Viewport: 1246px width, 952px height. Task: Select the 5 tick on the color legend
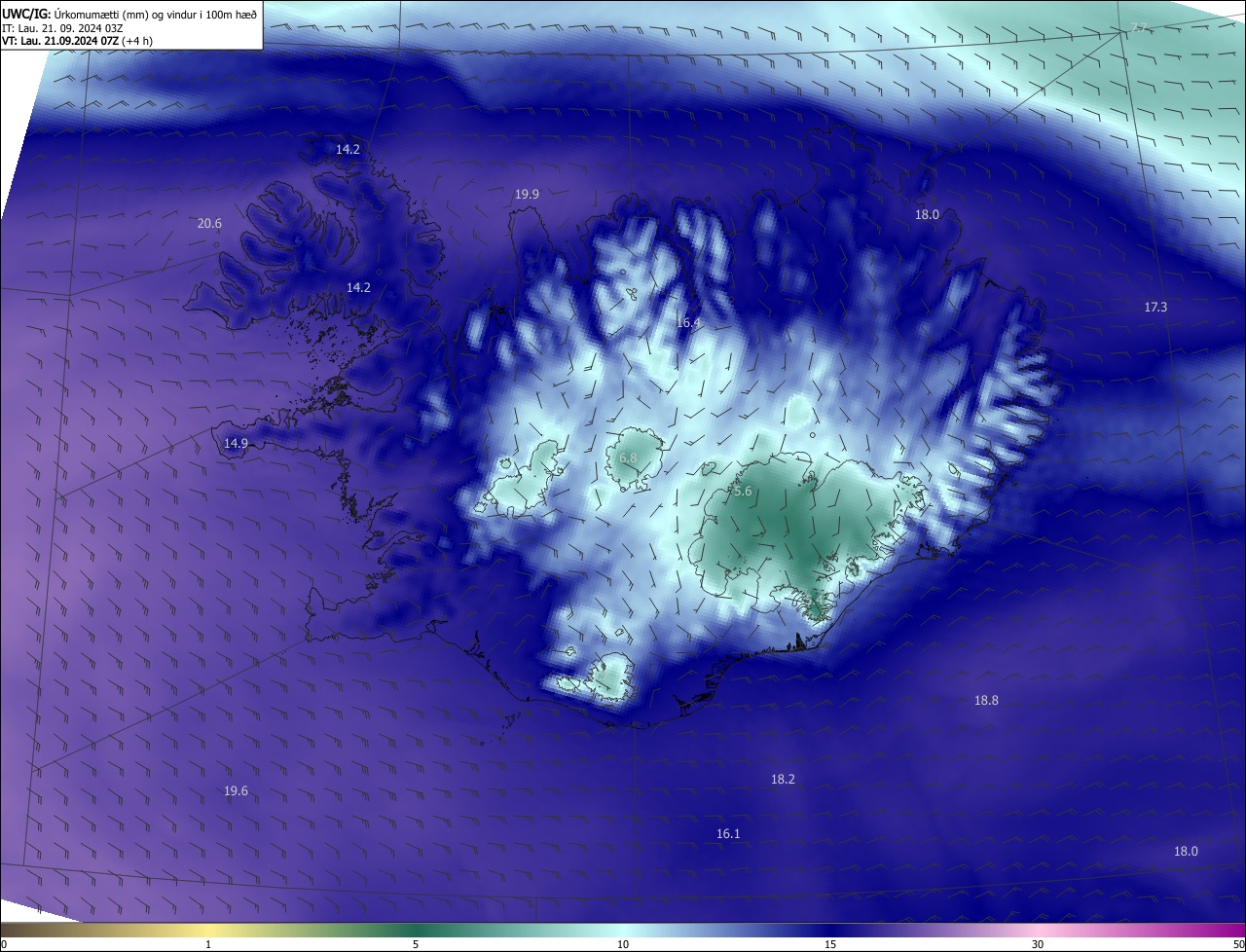416,944
